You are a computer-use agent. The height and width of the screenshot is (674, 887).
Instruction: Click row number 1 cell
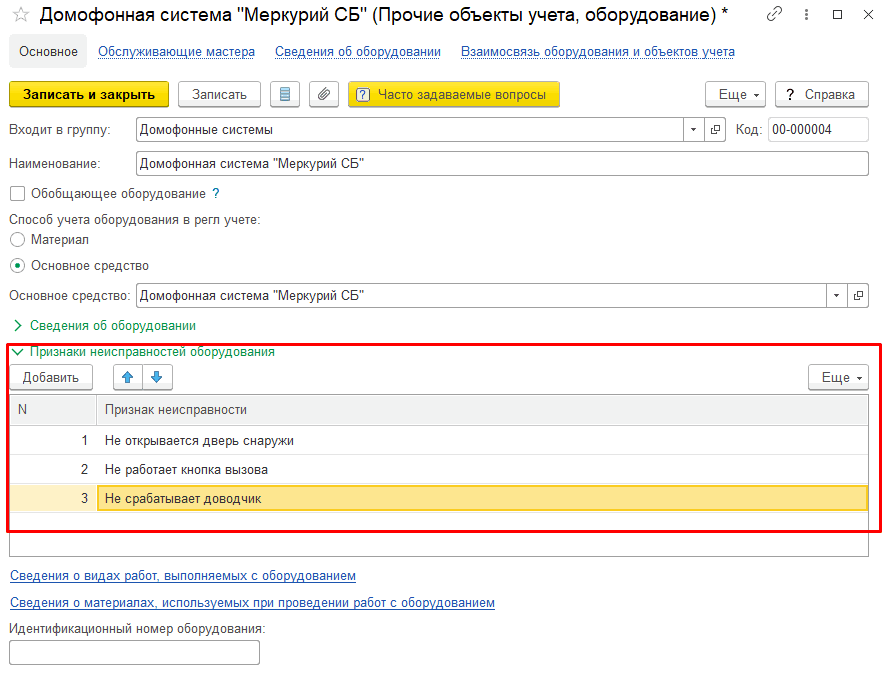point(53,440)
